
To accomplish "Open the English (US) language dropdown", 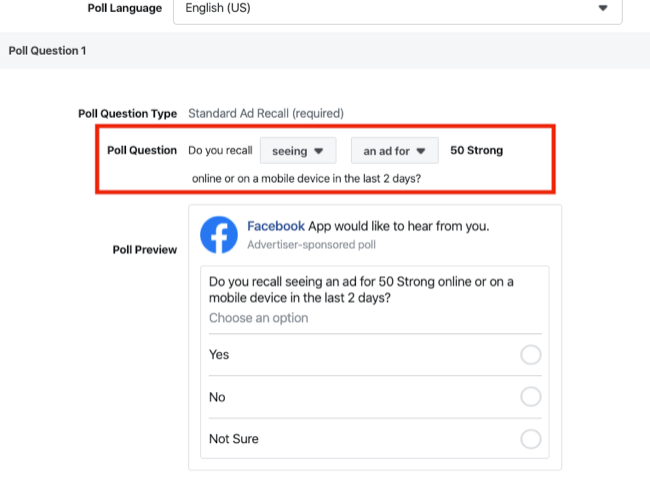I will point(397,9).
